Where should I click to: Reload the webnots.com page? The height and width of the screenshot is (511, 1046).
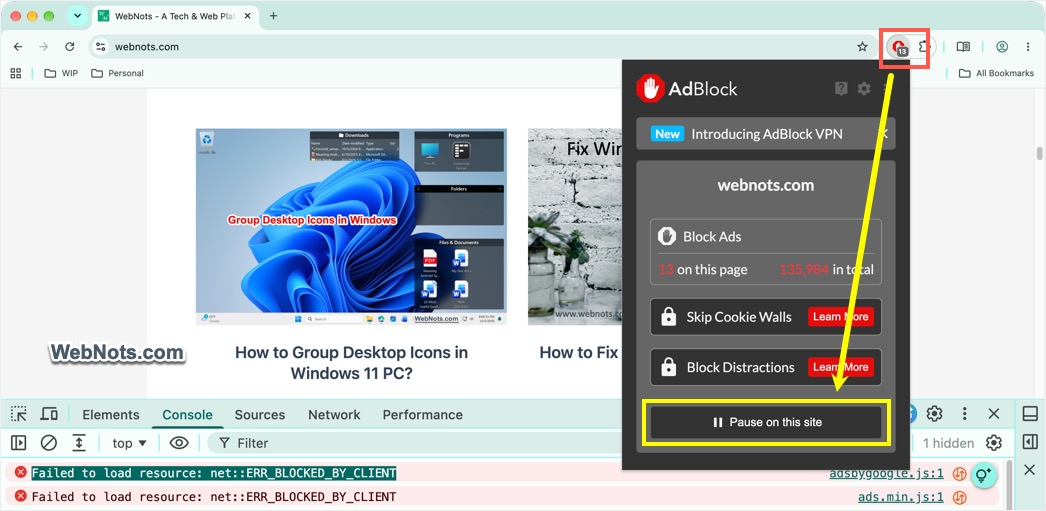point(69,47)
